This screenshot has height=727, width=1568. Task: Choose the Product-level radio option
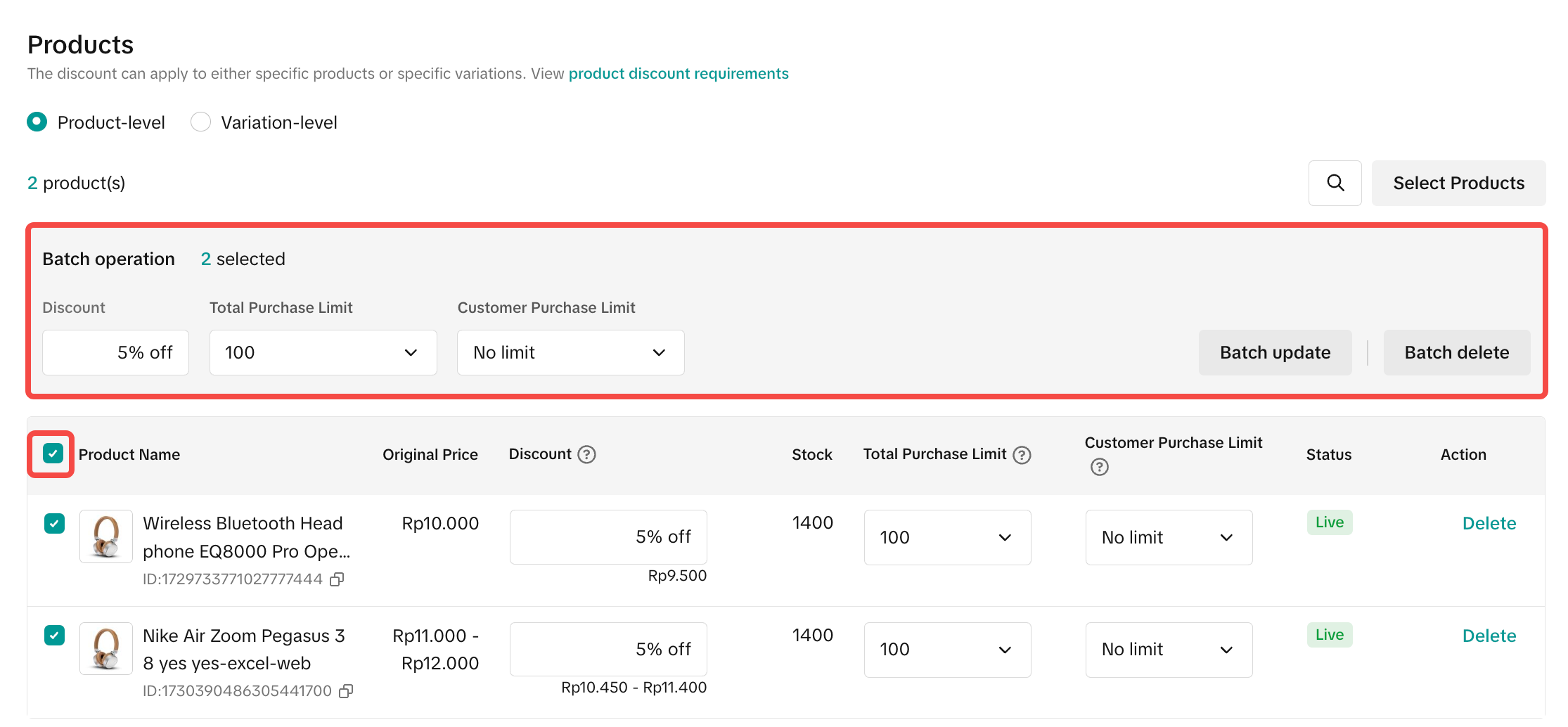[37, 122]
